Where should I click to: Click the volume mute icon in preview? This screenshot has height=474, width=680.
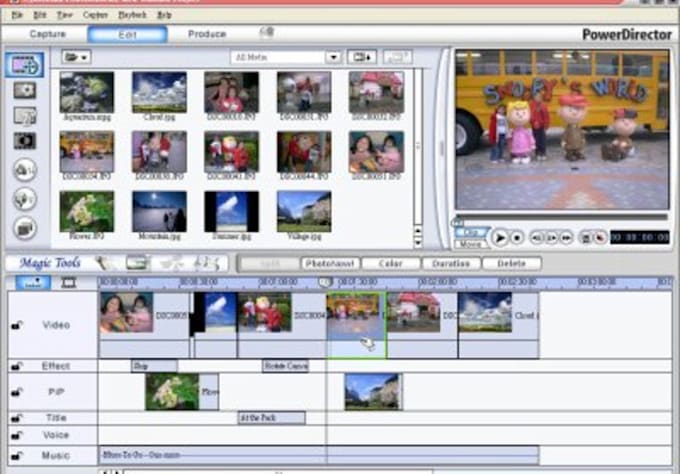pos(600,238)
